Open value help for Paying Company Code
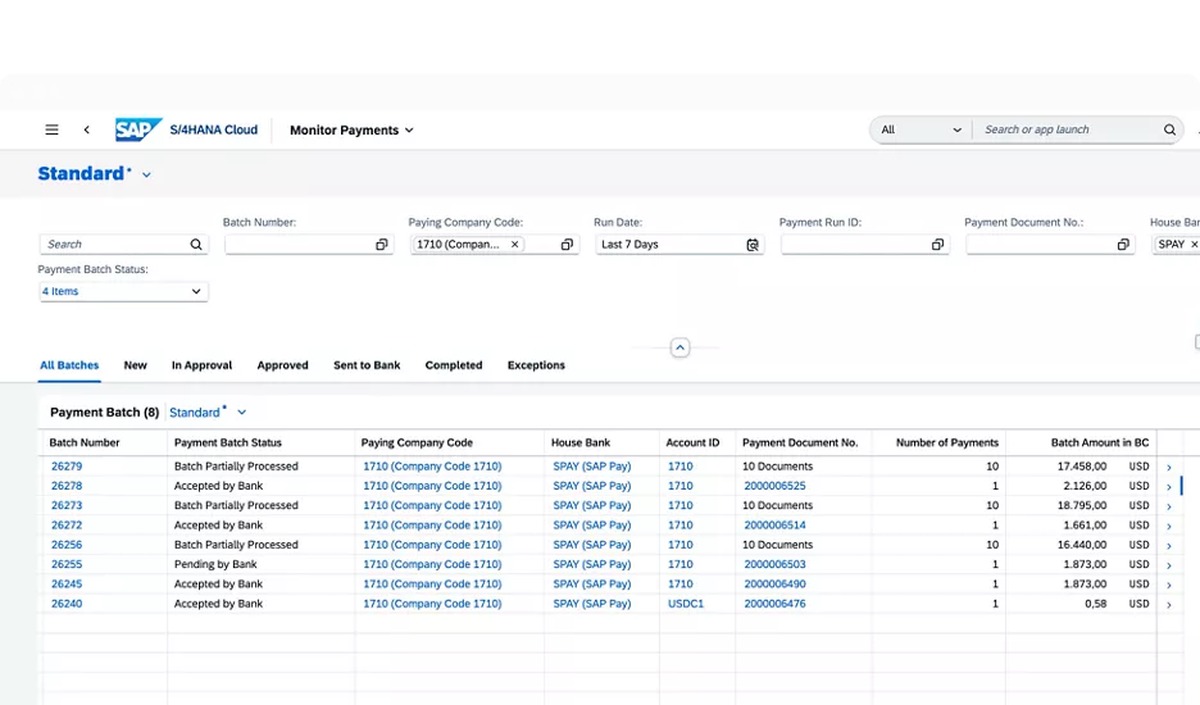The width and height of the screenshot is (1200, 705). 567,244
